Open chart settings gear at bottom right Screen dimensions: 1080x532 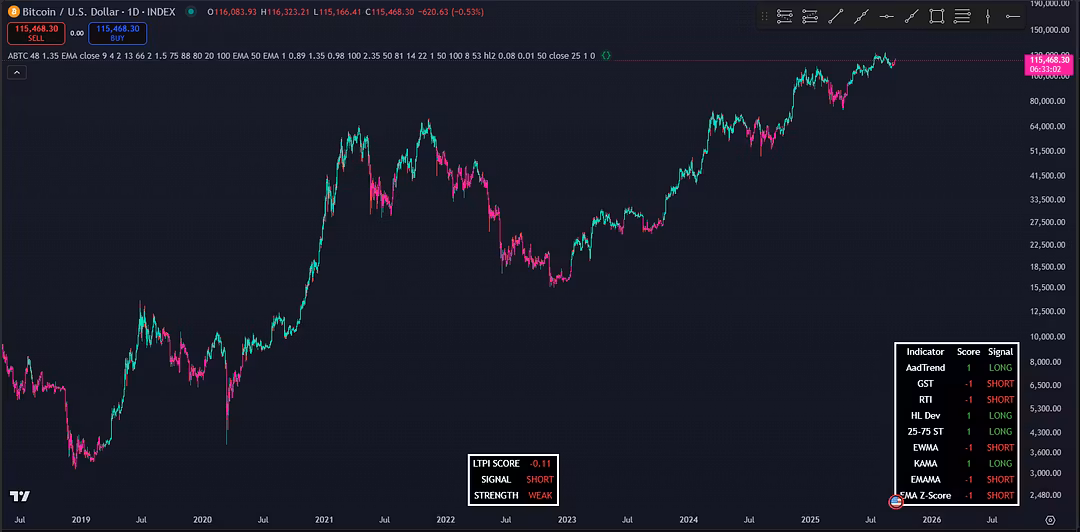tap(1049, 520)
